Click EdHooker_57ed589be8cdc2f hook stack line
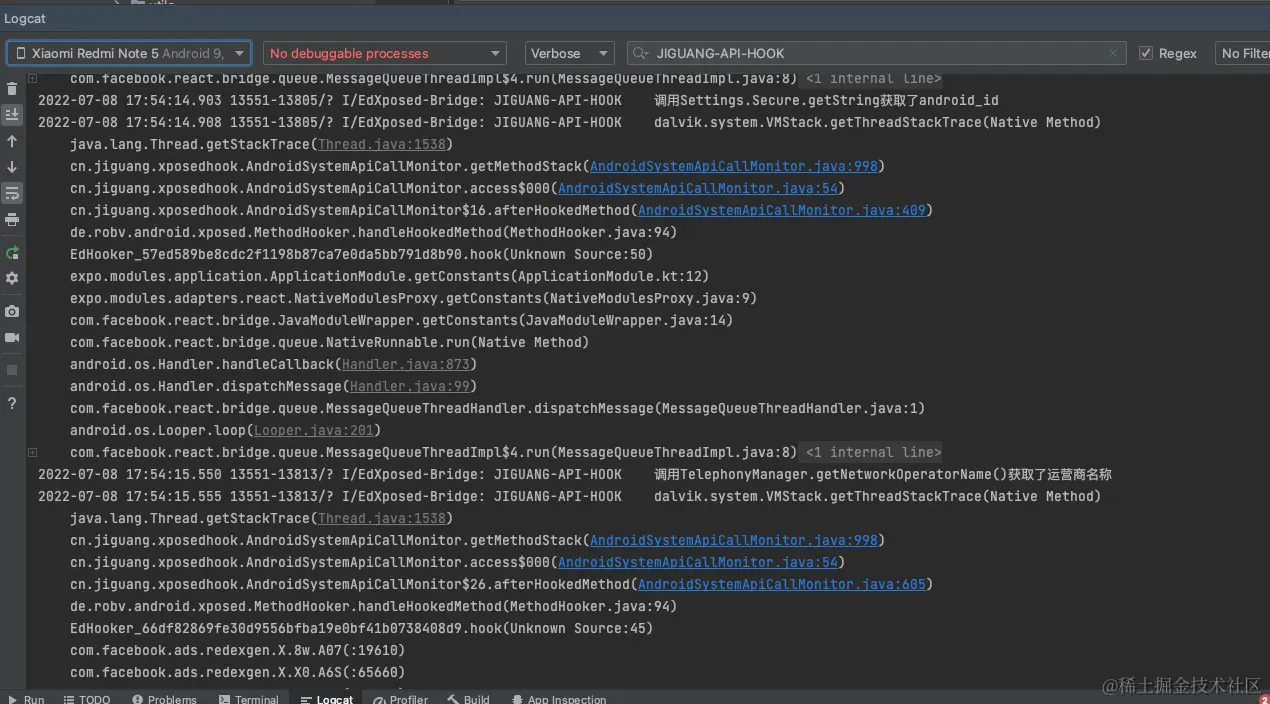Screen dimensions: 1270x704 click(x=361, y=254)
